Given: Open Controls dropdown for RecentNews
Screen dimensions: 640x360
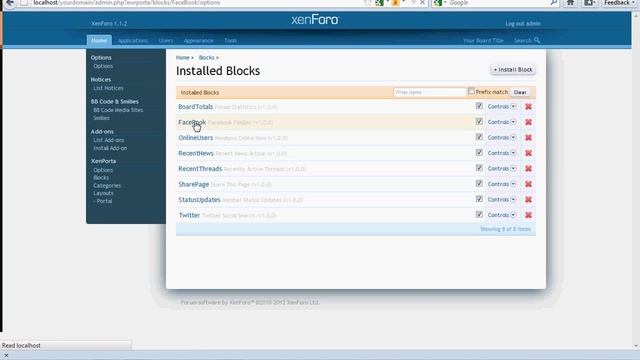Looking at the screenshot, I should tap(502, 153).
